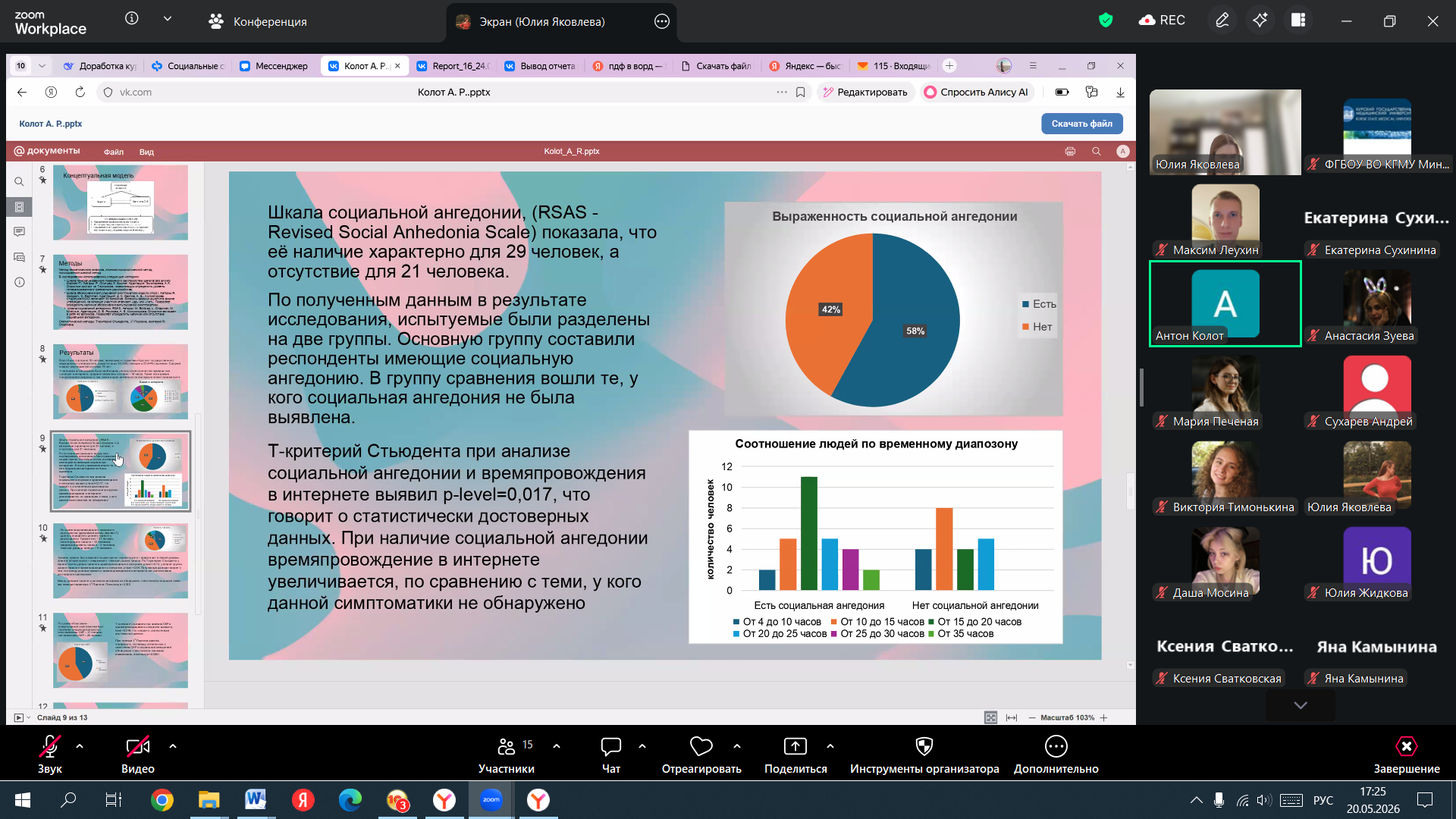
Task: Click the REC cloud recording indicator
Action: [1162, 20]
